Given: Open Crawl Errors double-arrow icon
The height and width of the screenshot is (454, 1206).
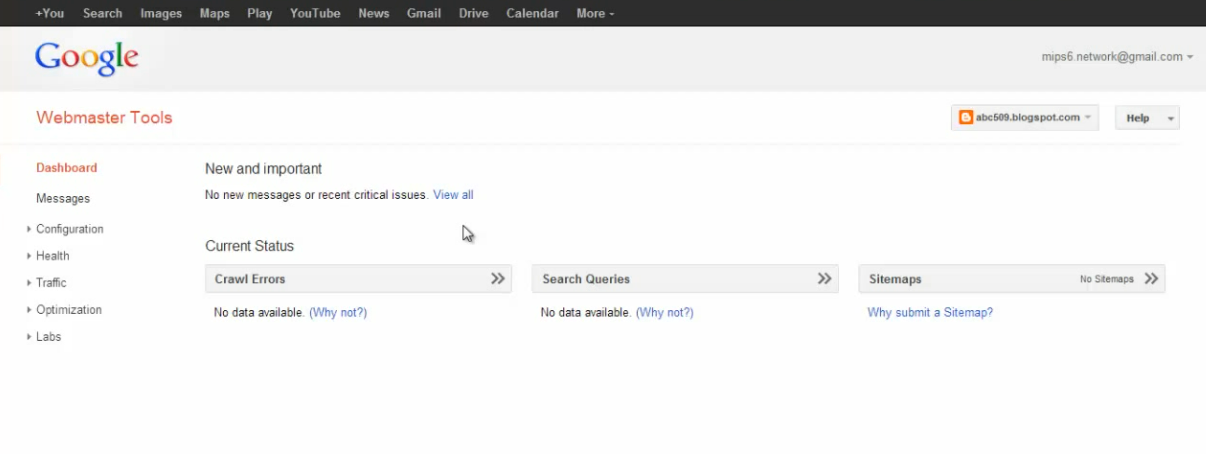Looking at the screenshot, I should coord(497,279).
